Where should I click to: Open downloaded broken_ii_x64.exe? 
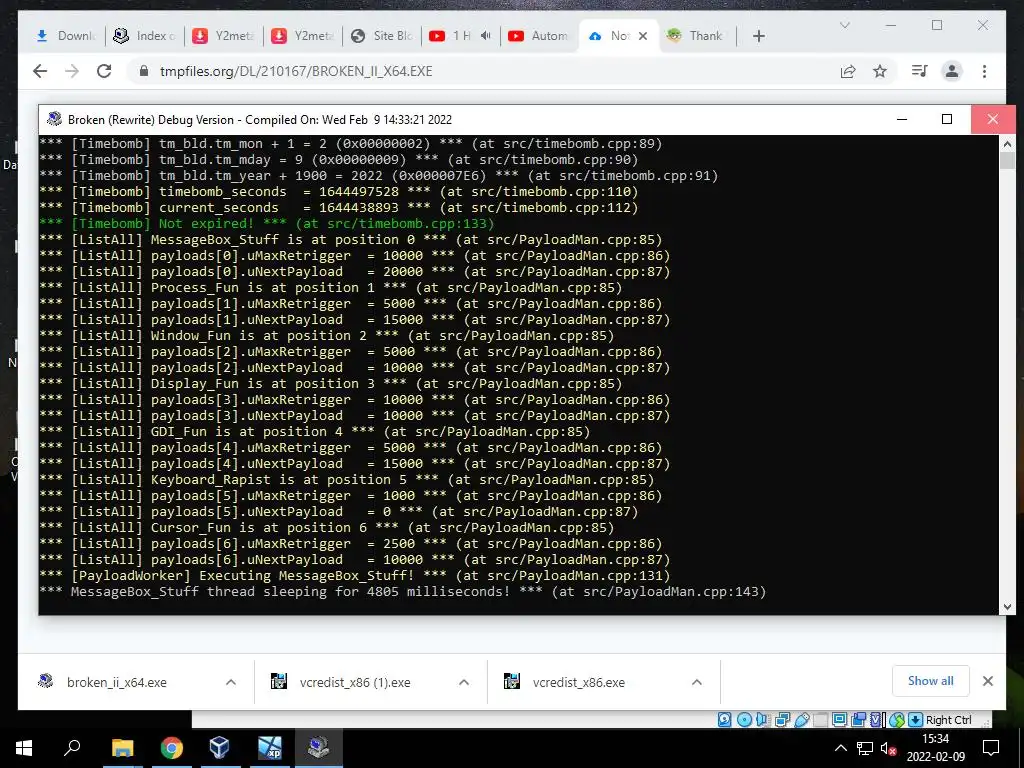[116, 682]
